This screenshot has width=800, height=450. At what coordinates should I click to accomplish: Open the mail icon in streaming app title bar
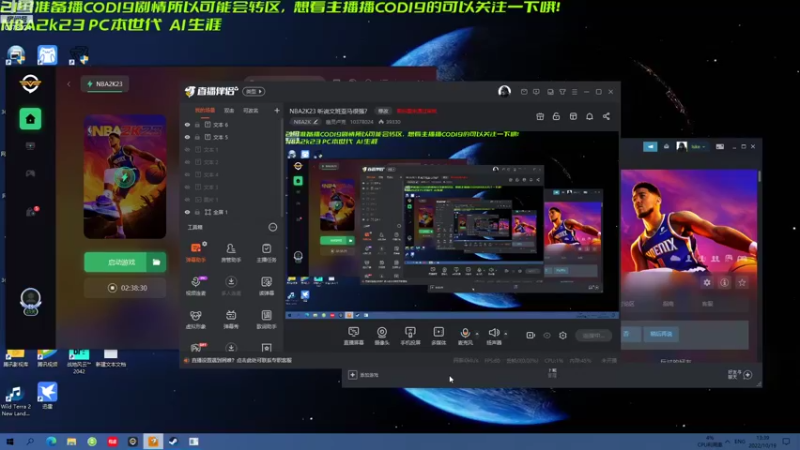(x=524, y=92)
